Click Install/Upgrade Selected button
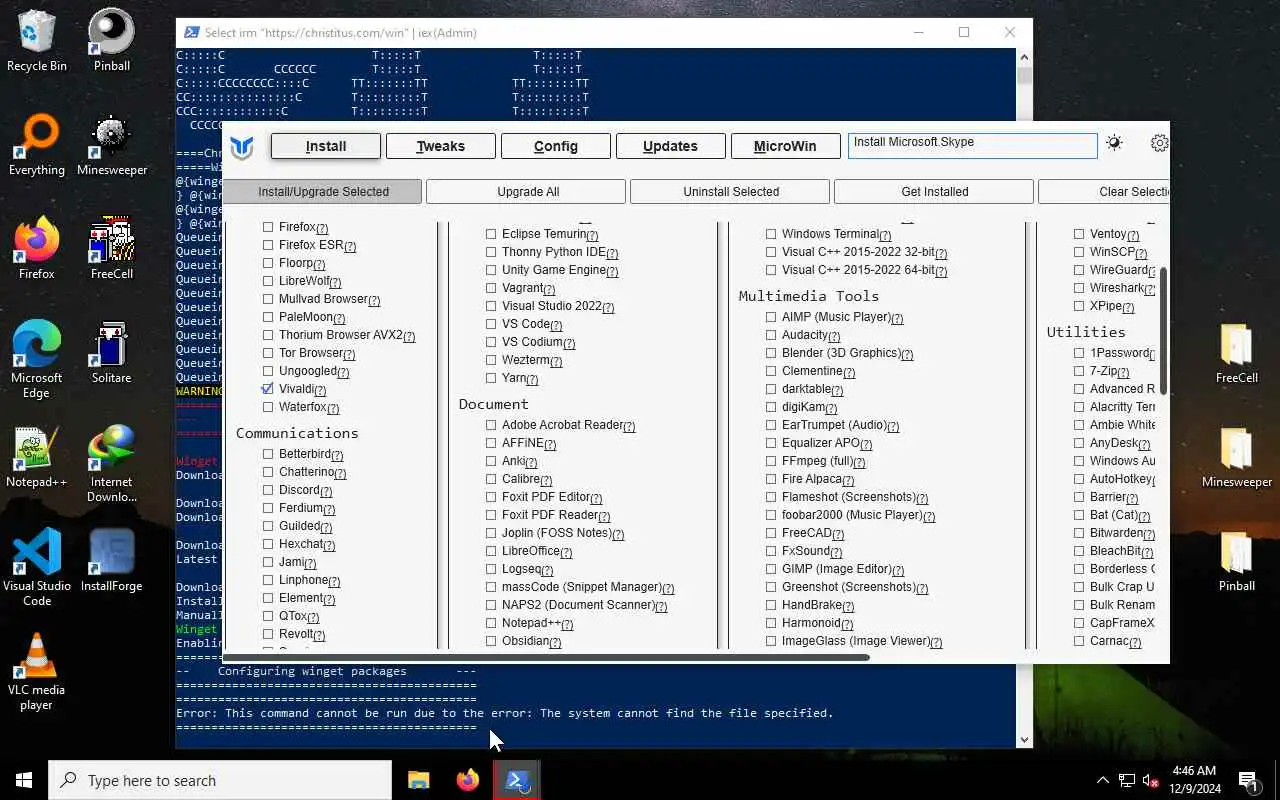Image resolution: width=1280 pixels, height=800 pixels. pos(323,191)
